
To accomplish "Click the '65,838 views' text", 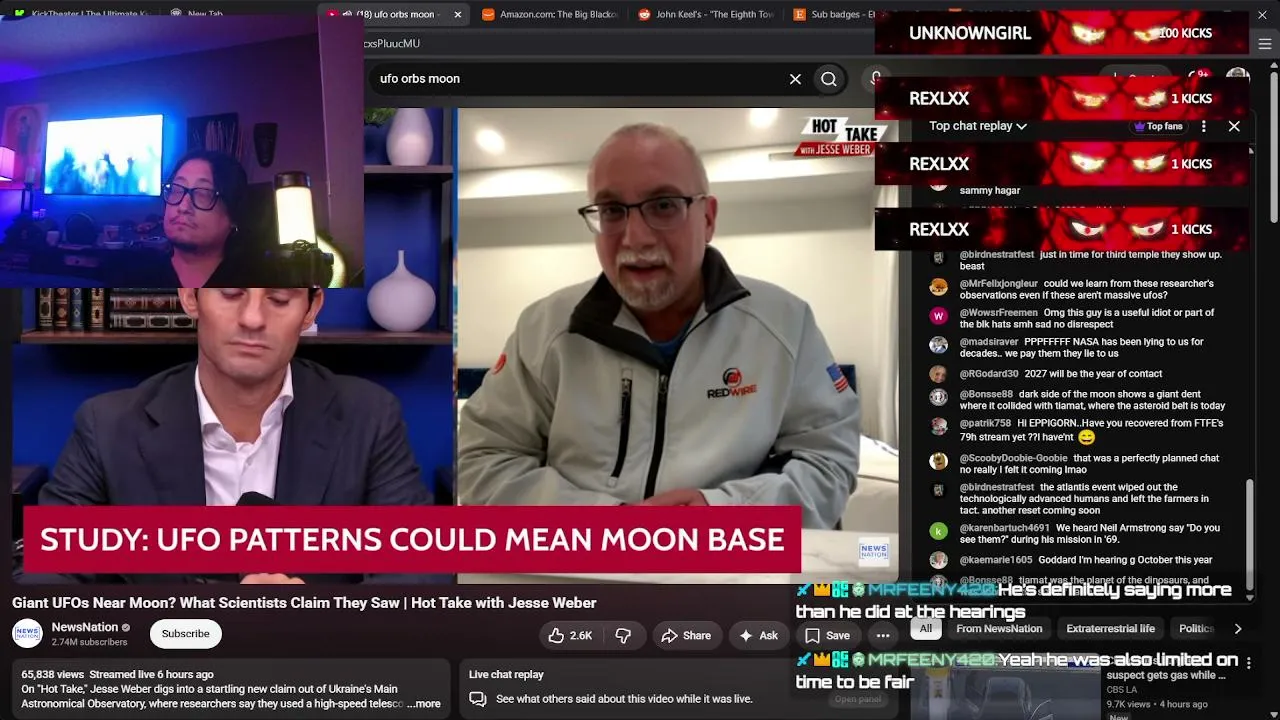I will click(x=54, y=675).
